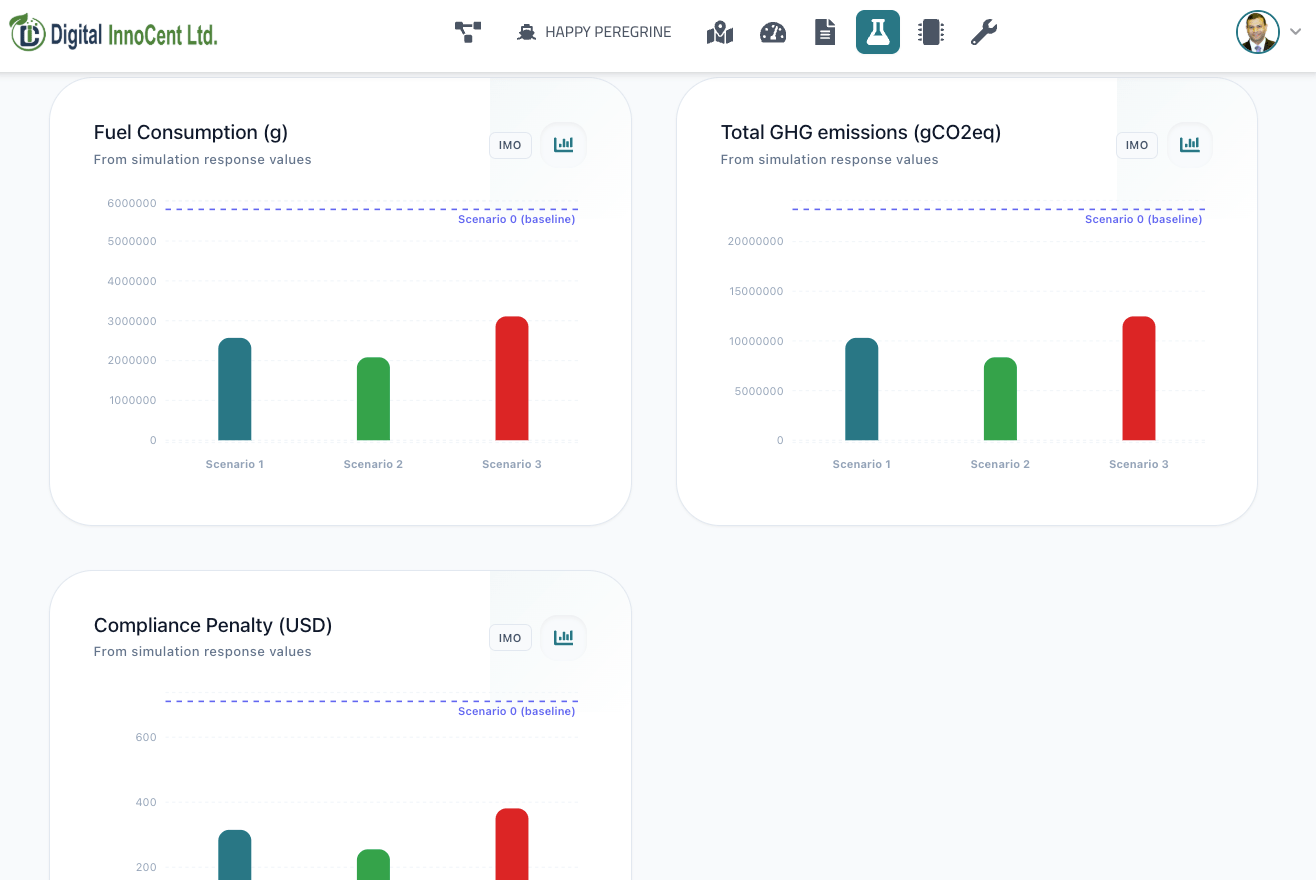Click the Digital InnoCent Ltd. logo
1316x880 pixels.
[114, 33]
